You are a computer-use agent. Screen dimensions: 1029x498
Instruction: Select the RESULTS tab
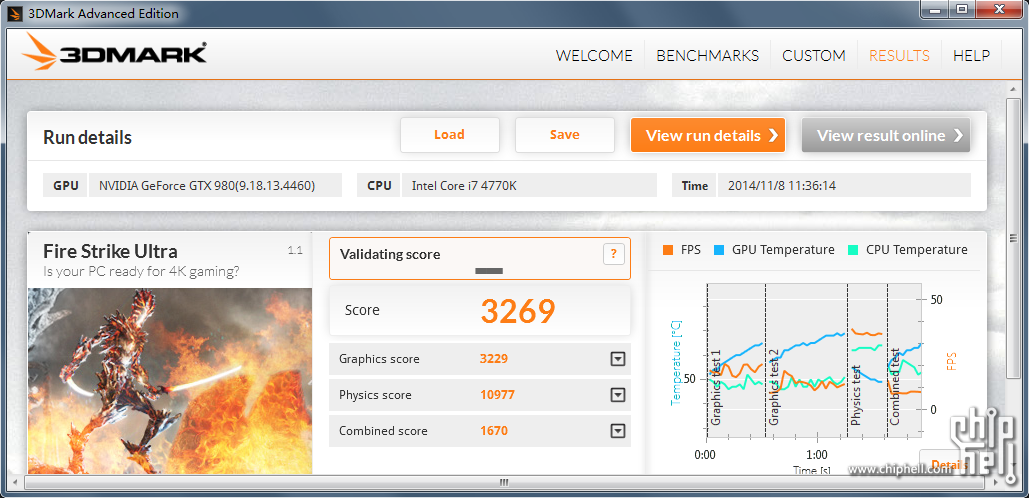[899, 56]
